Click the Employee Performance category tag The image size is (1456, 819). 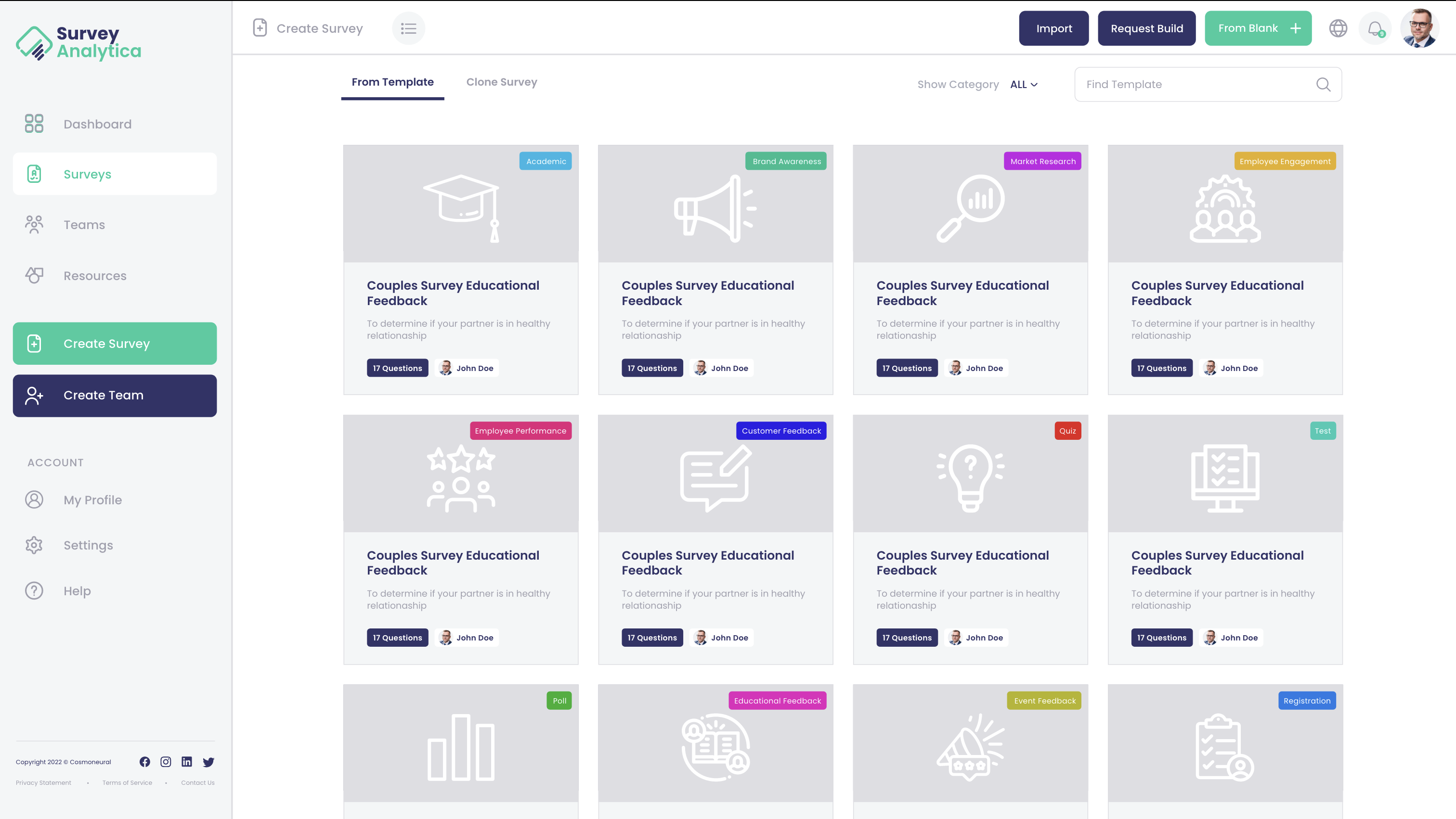[x=520, y=431]
